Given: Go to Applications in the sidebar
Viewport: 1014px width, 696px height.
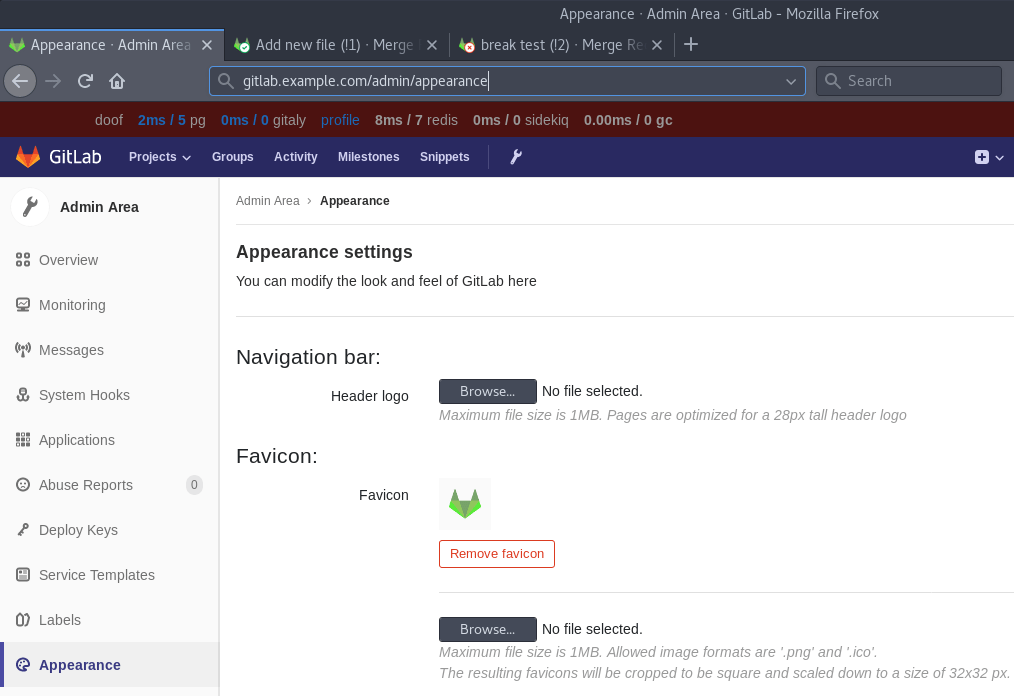Looking at the screenshot, I should point(77,440).
